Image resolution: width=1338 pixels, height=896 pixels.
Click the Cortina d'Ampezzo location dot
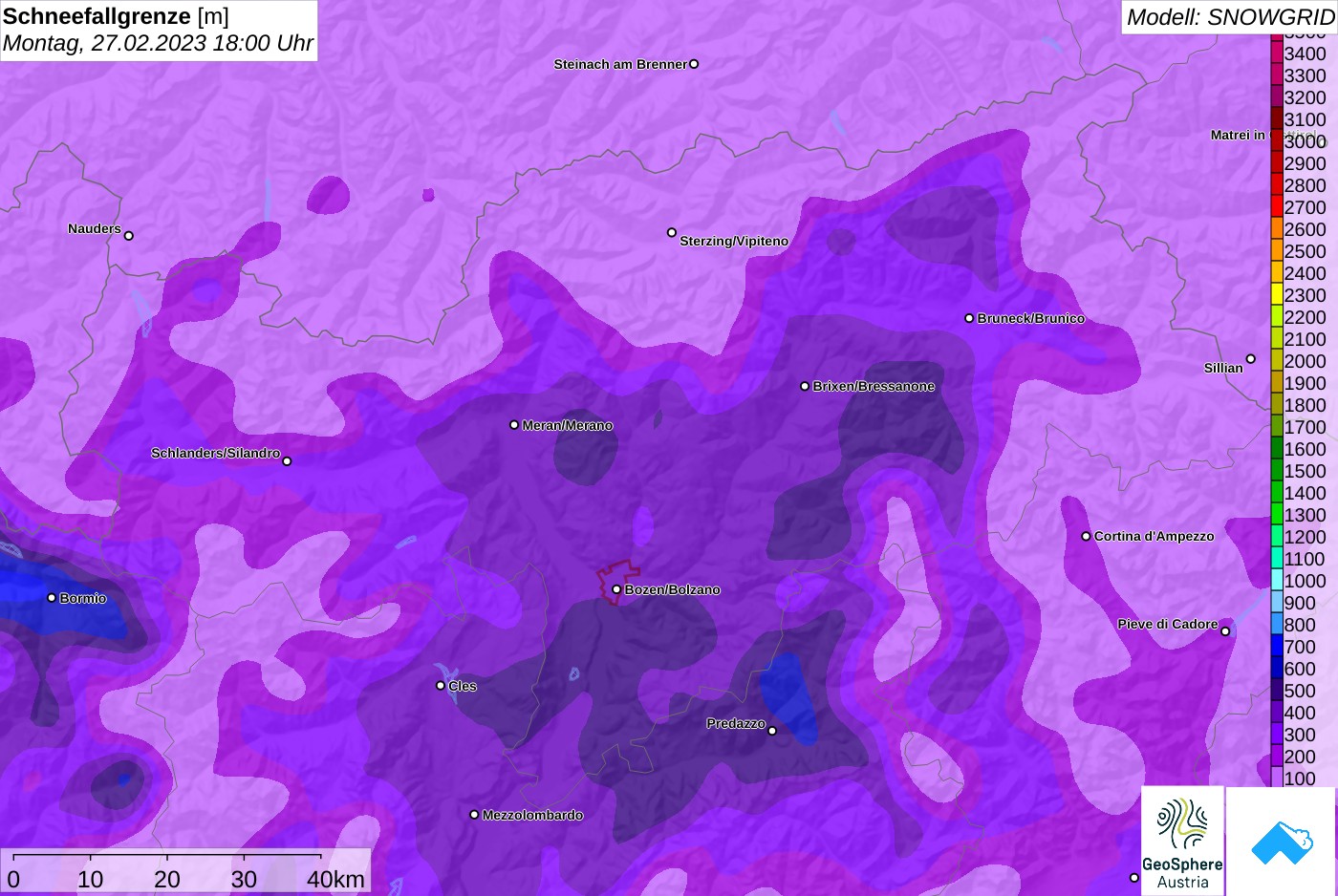pyautogui.click(x=1086, y=536)
